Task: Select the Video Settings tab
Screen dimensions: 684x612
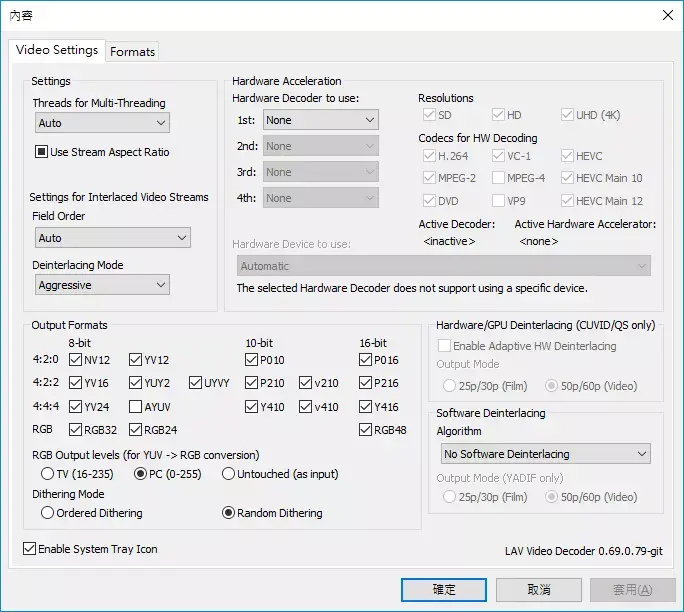Action: 57,50
